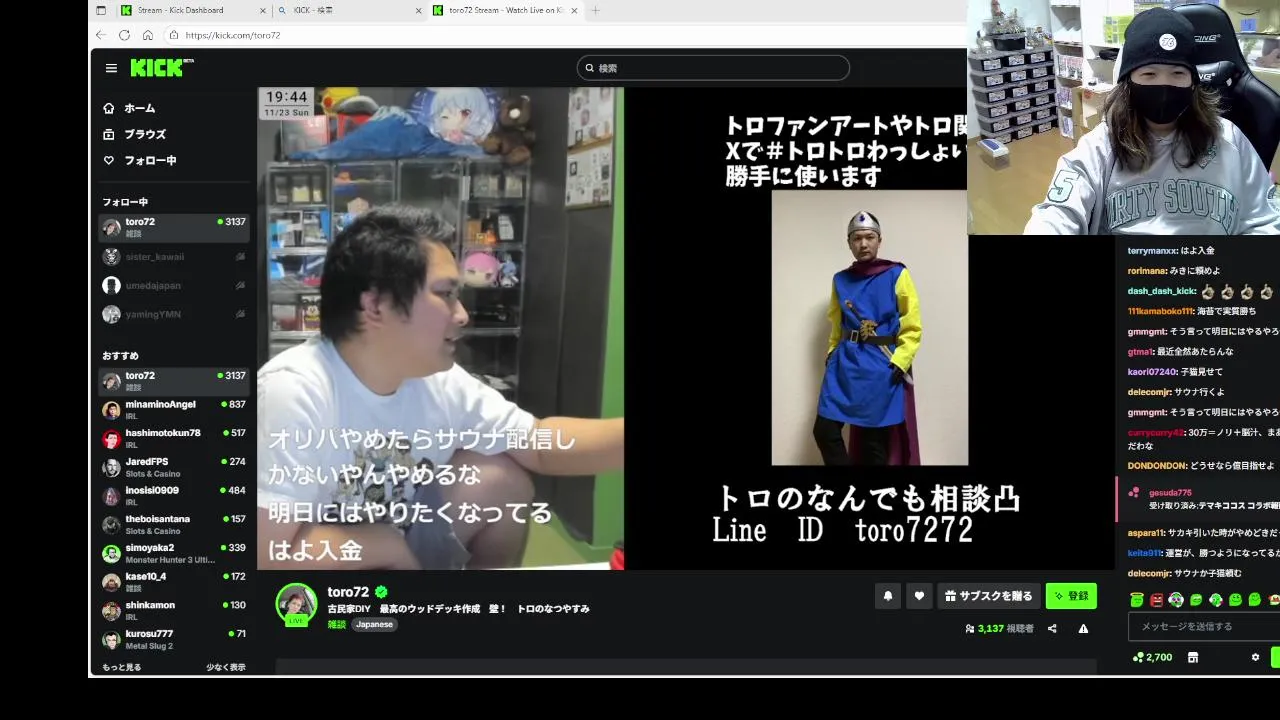
Task: Open the chat shop storefront icon
Action: (x=1193, y=657)
